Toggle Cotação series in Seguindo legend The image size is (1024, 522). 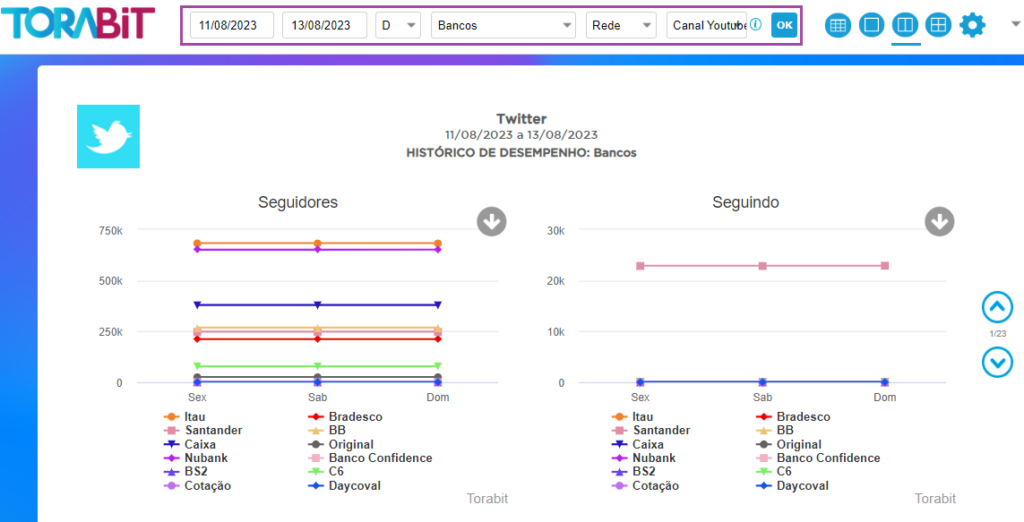[645, 485]
